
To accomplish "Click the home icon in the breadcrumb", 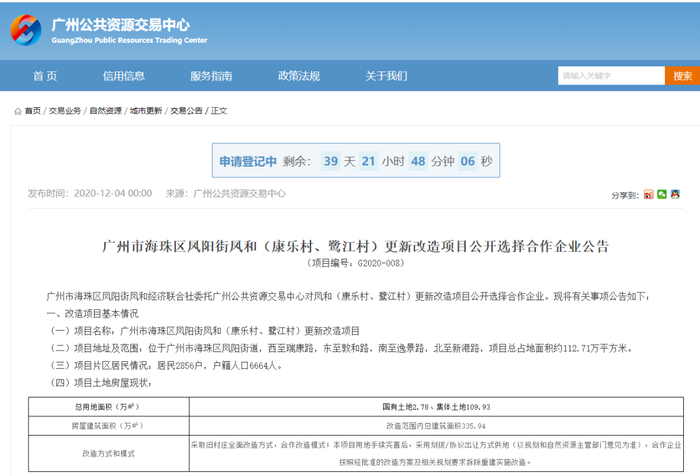I will [x=18, y=111].
